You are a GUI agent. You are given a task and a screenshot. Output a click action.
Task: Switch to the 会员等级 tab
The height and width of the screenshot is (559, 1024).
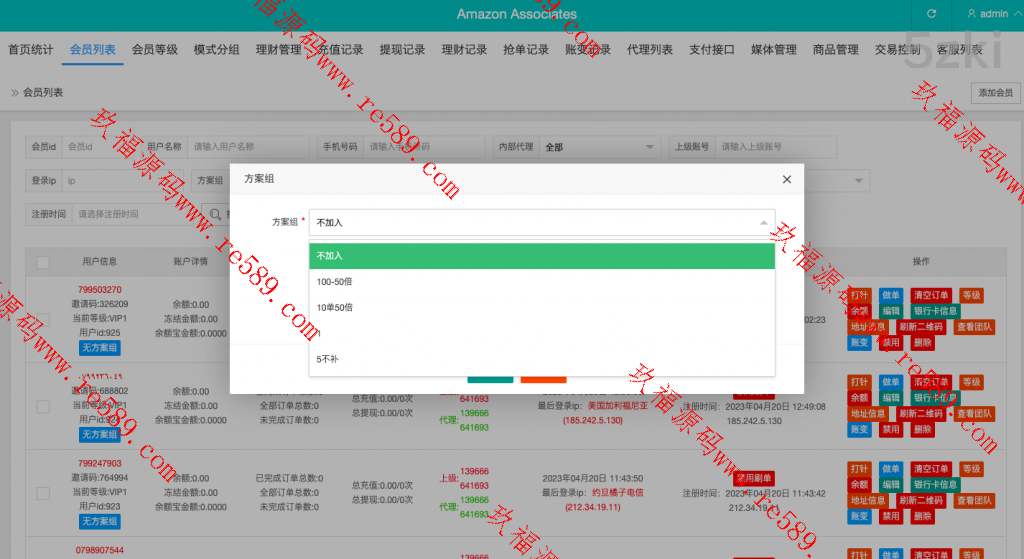tap(154, 49)
